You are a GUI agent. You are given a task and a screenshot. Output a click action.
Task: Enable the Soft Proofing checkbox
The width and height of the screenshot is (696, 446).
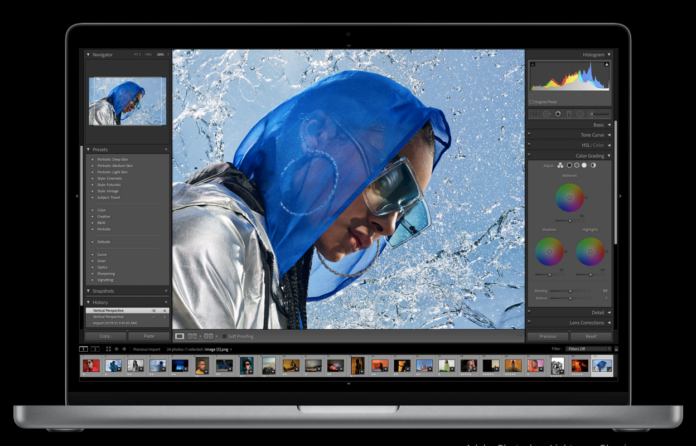(224, 336)
